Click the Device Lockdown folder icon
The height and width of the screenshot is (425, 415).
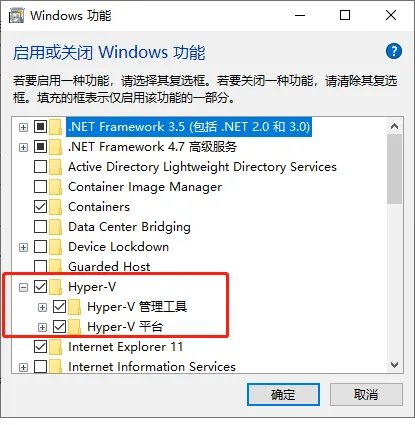pos(55,247)
